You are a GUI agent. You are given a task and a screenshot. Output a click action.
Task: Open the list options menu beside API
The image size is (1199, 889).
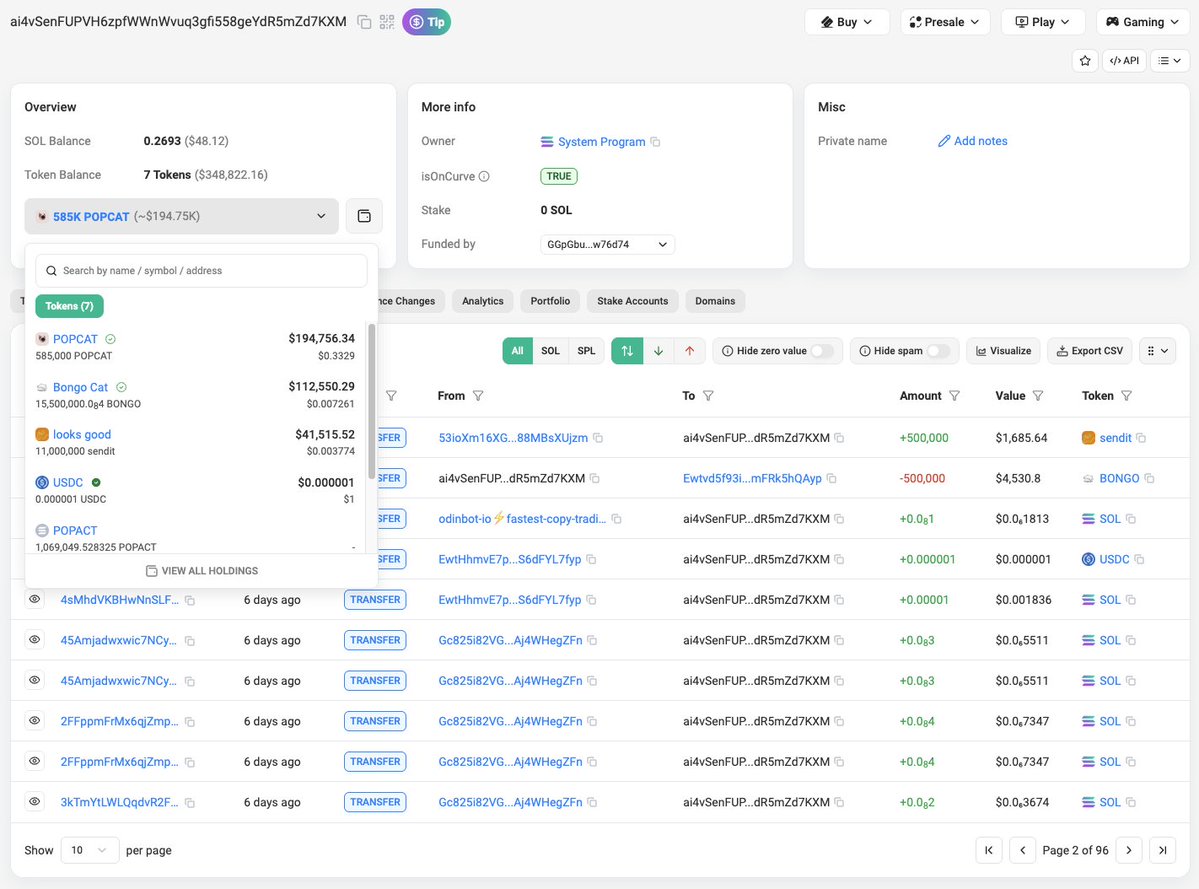pos(1170,60)
